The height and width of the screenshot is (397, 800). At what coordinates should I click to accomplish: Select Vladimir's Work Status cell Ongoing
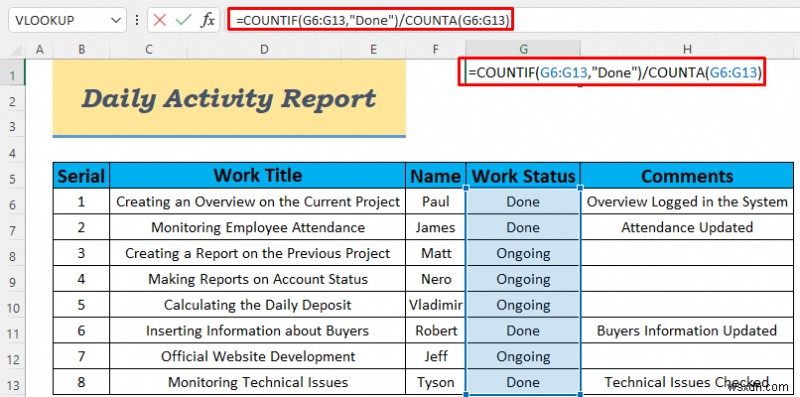click(x=523, y=305)
